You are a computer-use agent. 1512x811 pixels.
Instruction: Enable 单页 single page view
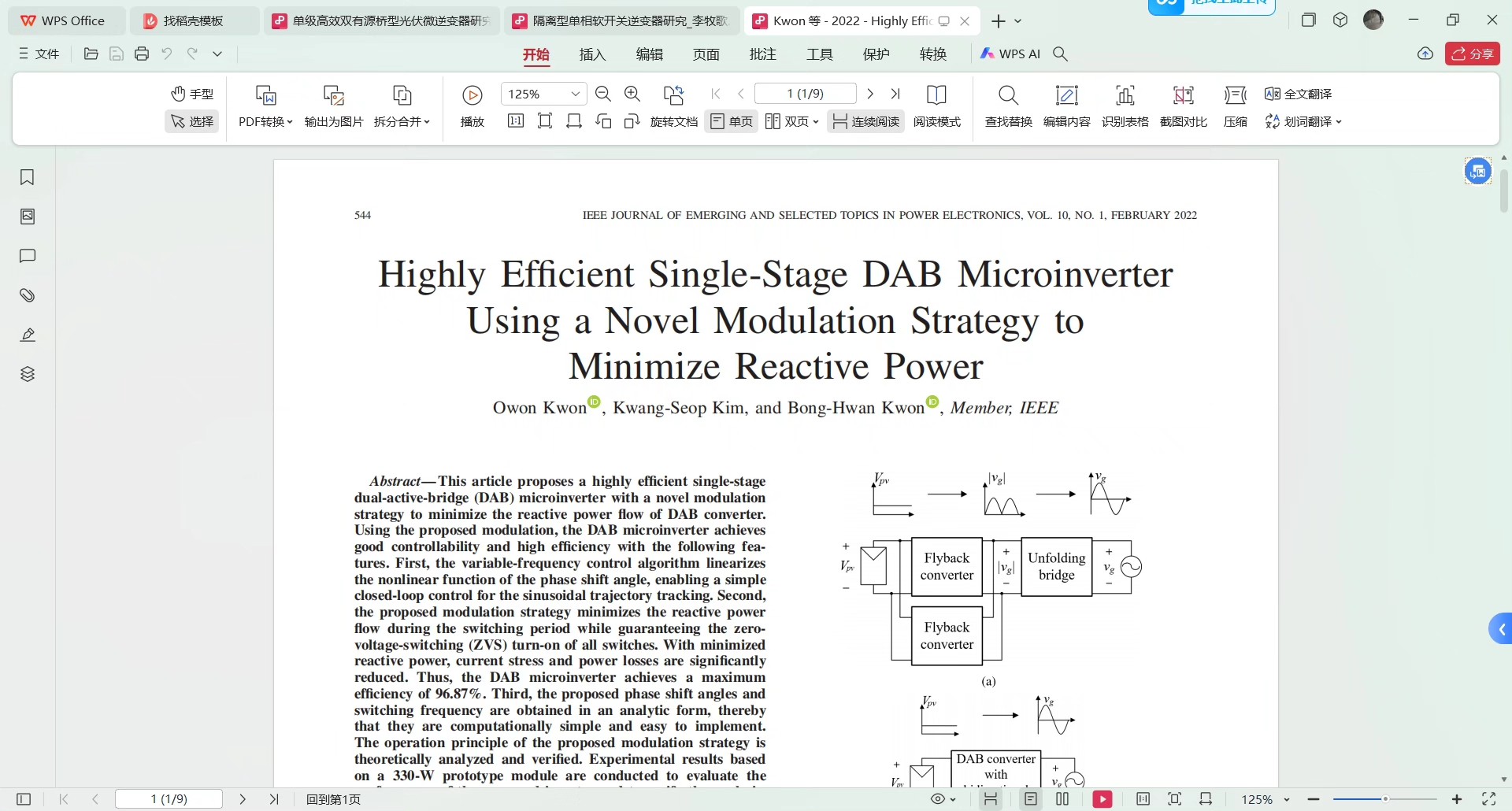click(x=732, y=121)
